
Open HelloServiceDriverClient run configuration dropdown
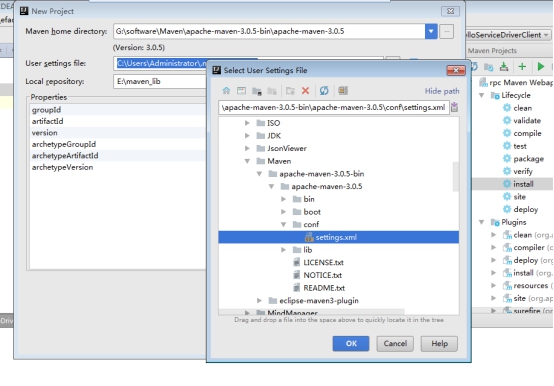coord(546,35)
